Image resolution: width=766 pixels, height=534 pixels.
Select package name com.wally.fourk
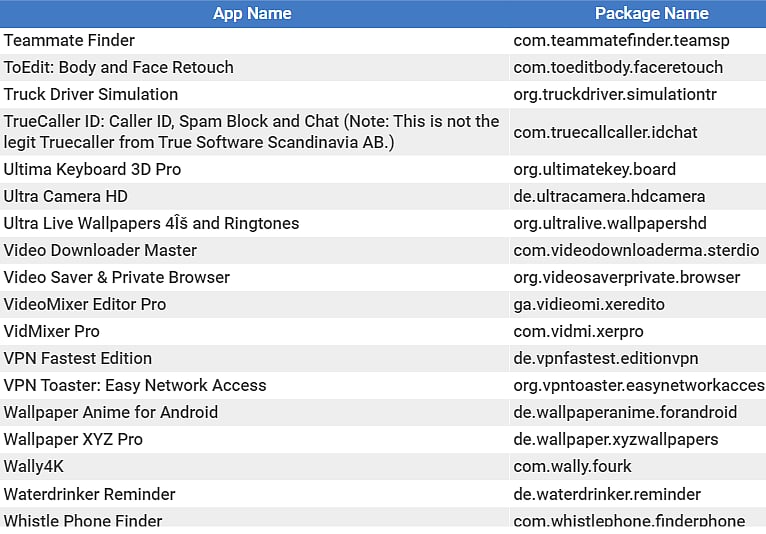[572, 466]
